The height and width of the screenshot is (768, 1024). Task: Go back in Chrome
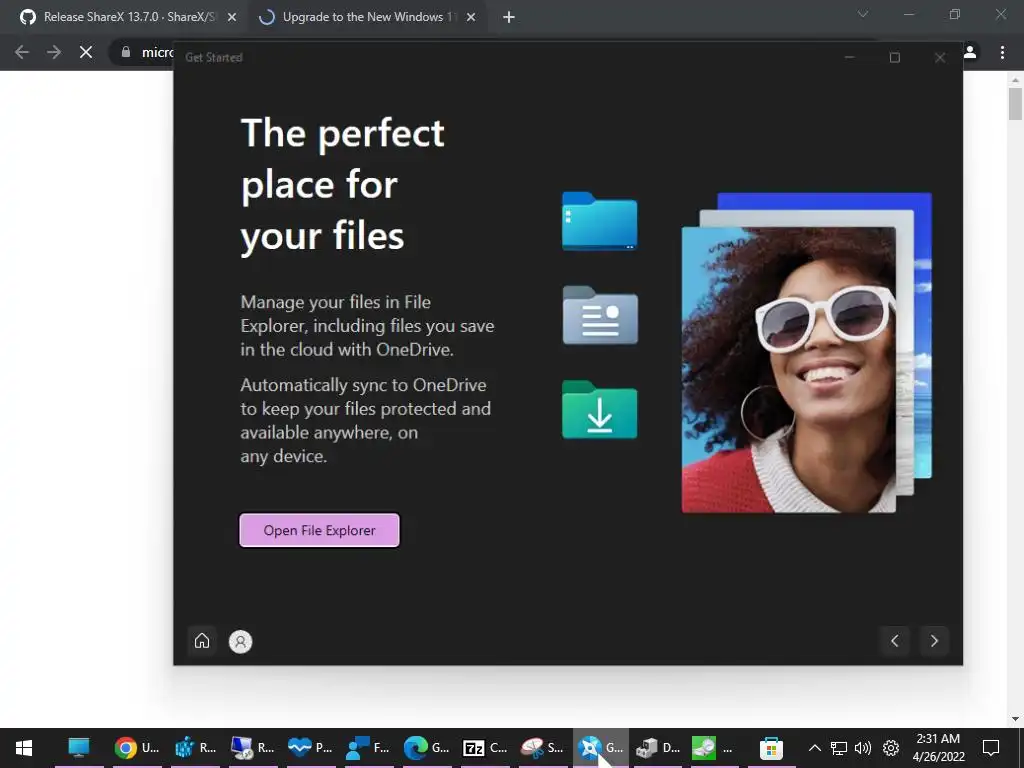coord(22,52)
